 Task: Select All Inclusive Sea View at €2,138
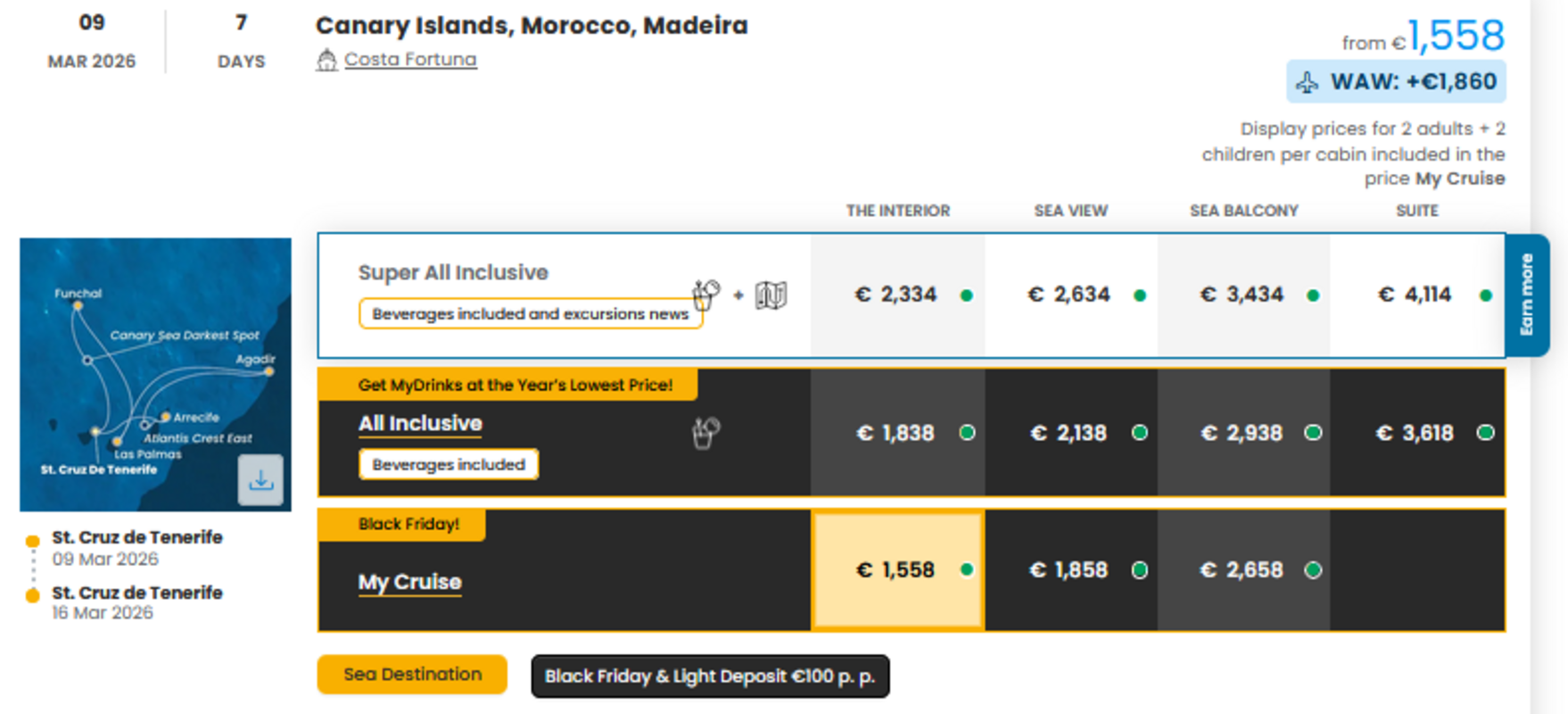1070,434
